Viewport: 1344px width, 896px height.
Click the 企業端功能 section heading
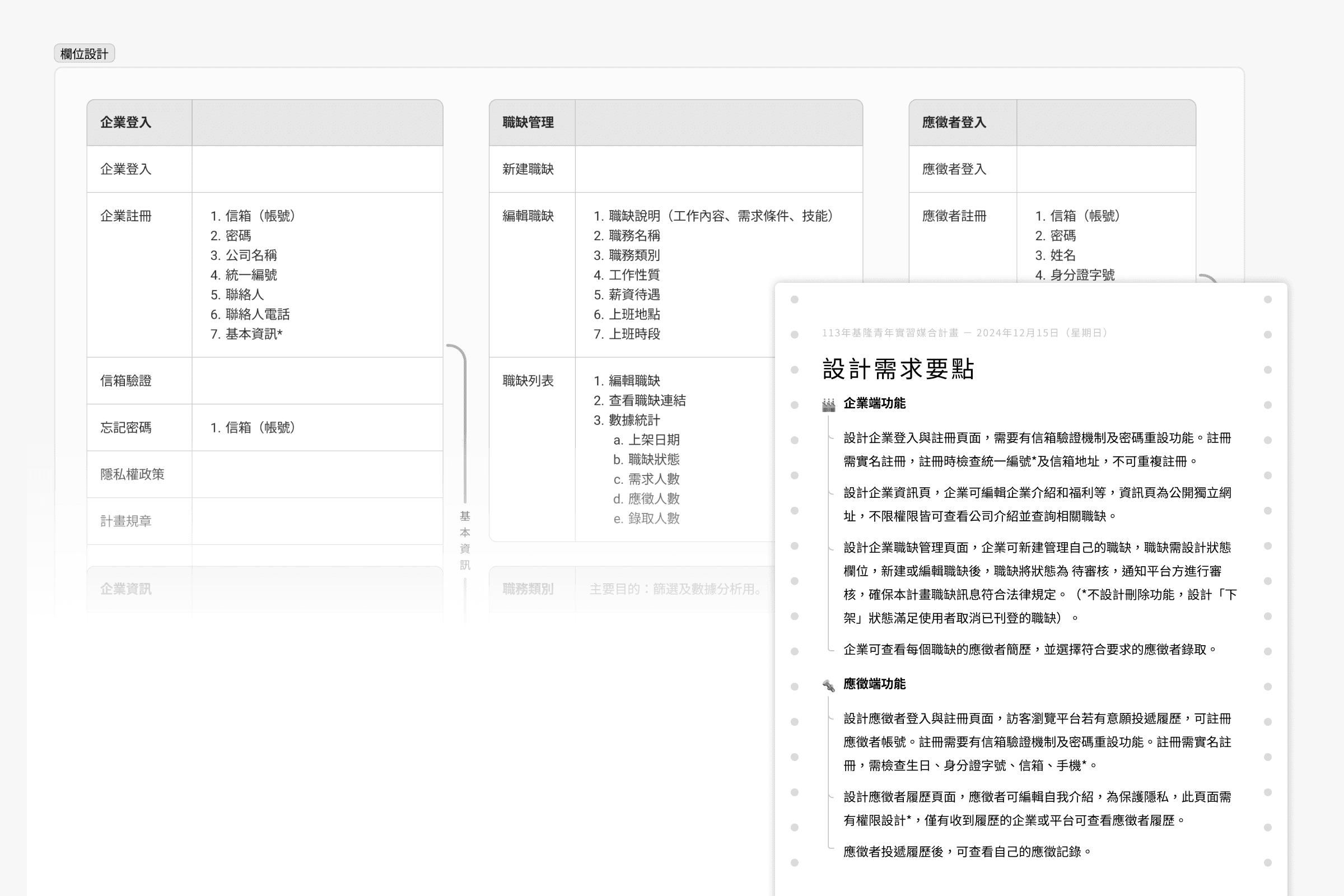tap(874, 403)
